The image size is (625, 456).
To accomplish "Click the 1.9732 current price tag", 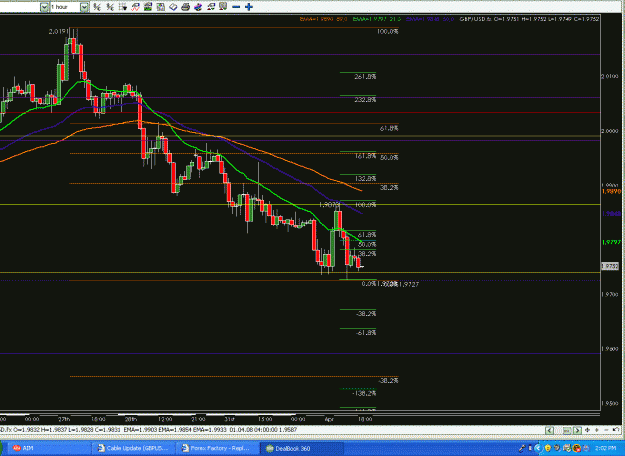I will (x=610, y=266).
